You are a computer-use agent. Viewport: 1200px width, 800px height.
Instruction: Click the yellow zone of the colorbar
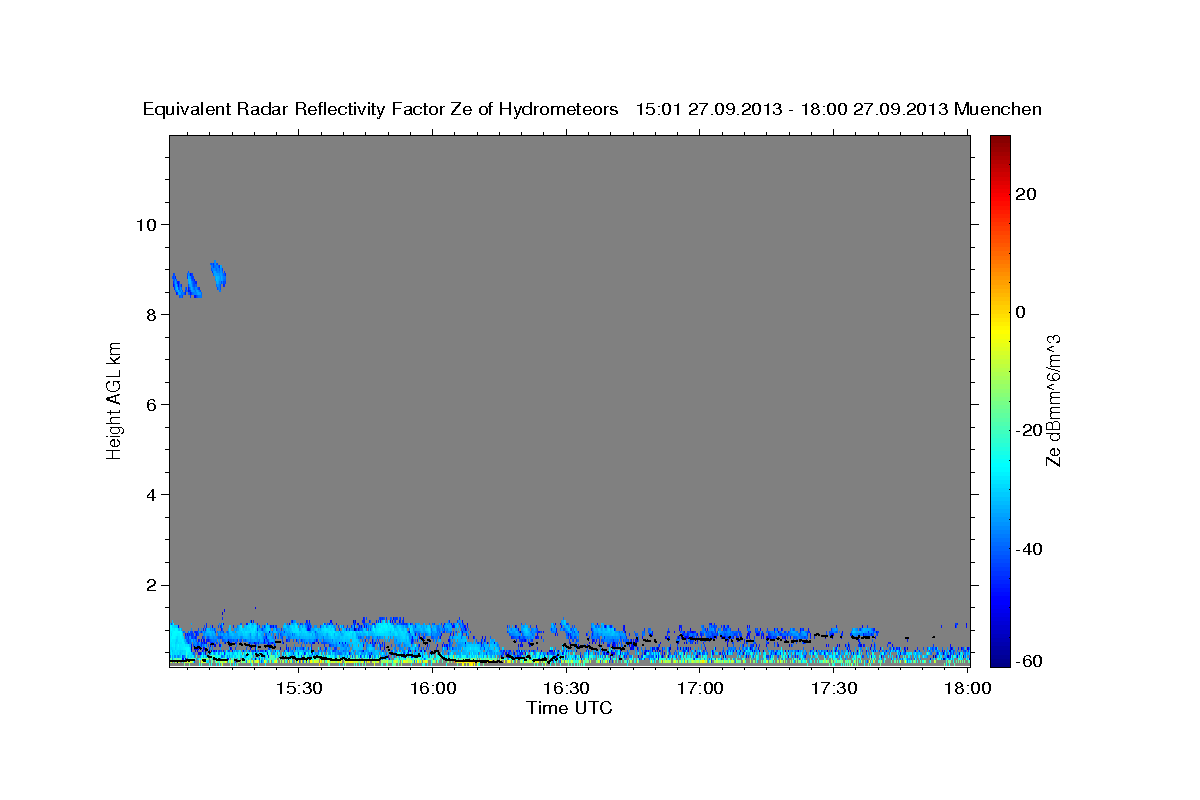(x=1000, y=330)
